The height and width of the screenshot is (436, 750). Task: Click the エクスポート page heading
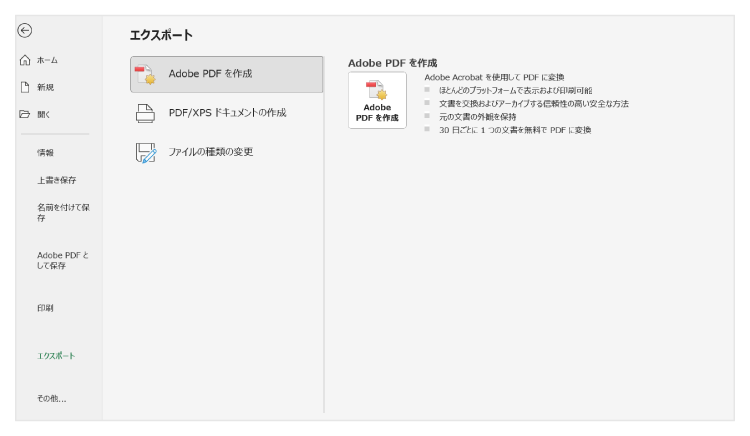(x=161, y=35)
